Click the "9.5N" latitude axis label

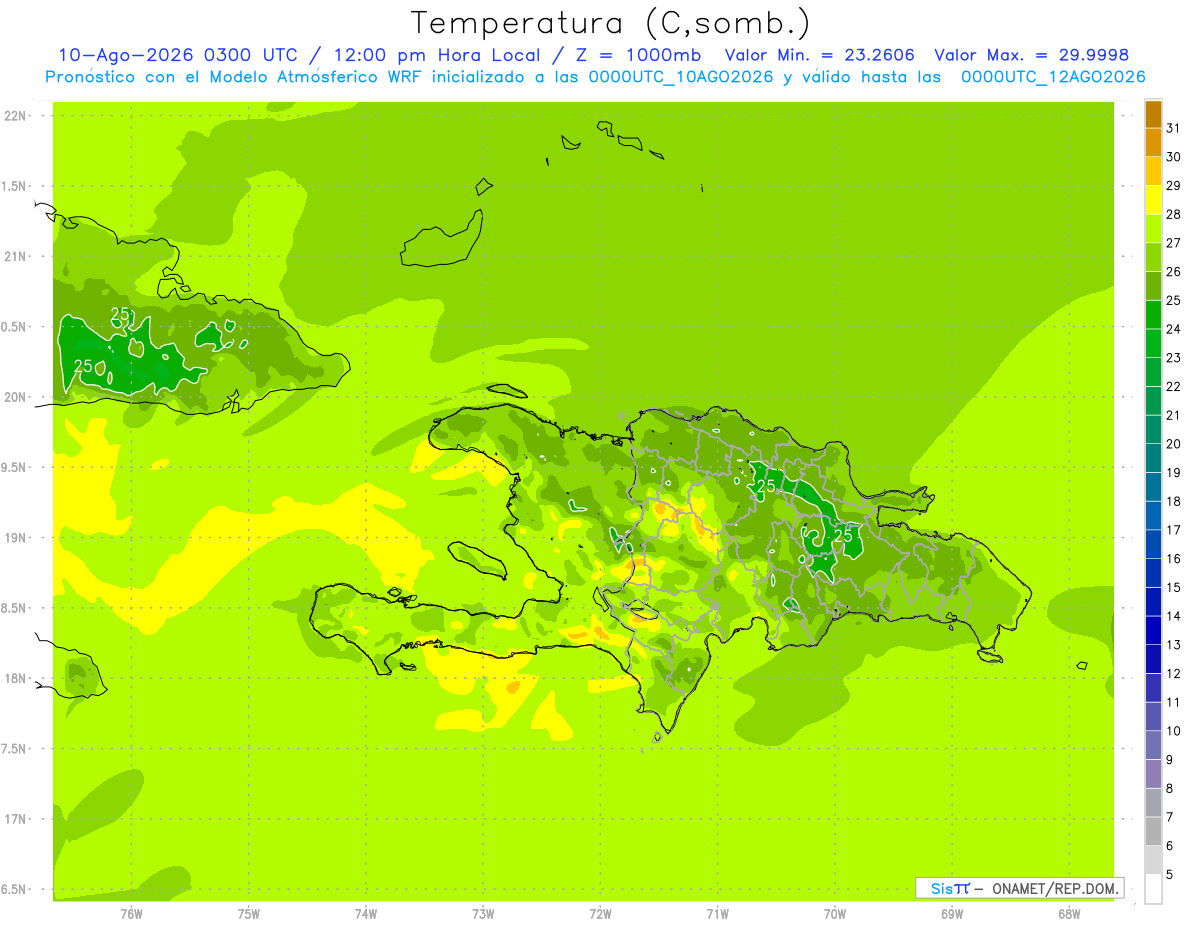pyautogui.click(x=15, y=467)
